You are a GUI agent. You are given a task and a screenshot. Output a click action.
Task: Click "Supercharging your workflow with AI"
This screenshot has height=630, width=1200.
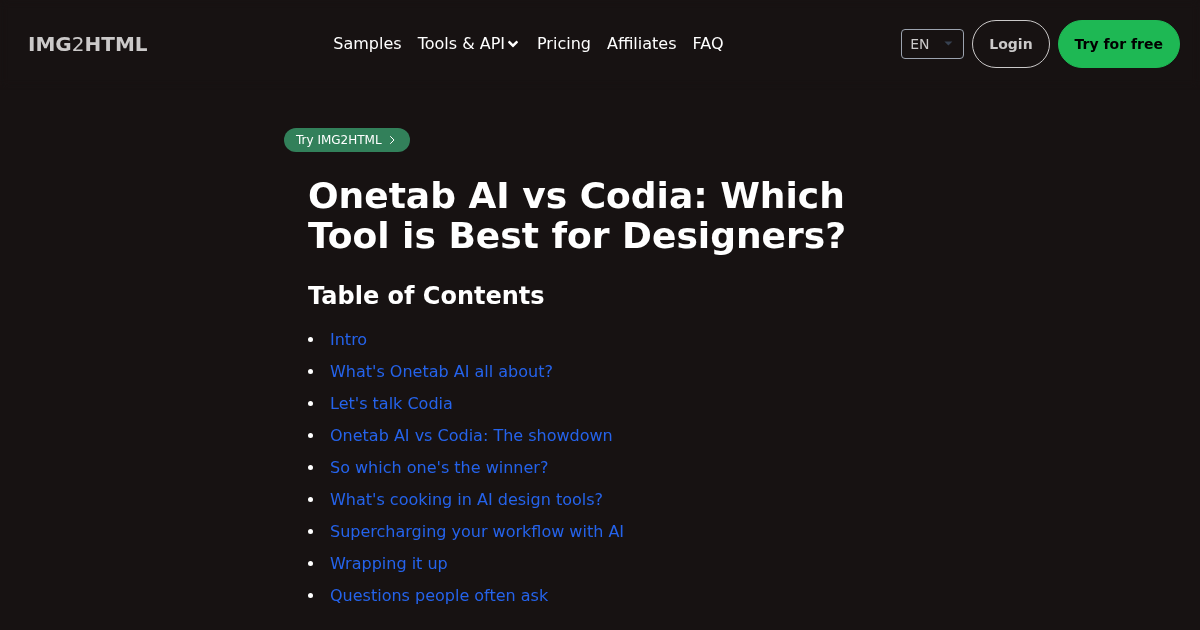(477, 531)
